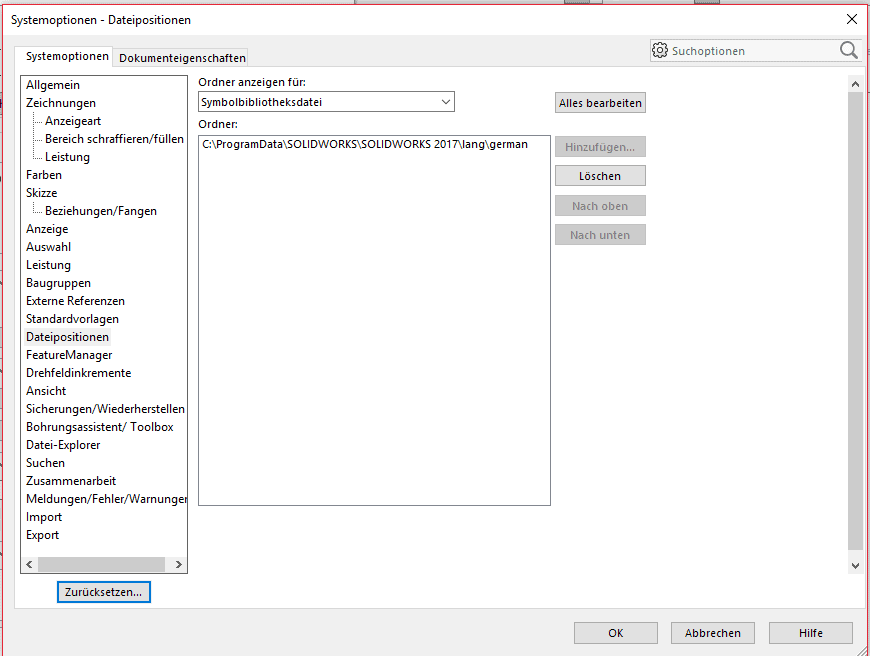Open the Bohrungsassistent/ Toolbox category
This screenshot has width=870, height=656.
pos(100,427)
